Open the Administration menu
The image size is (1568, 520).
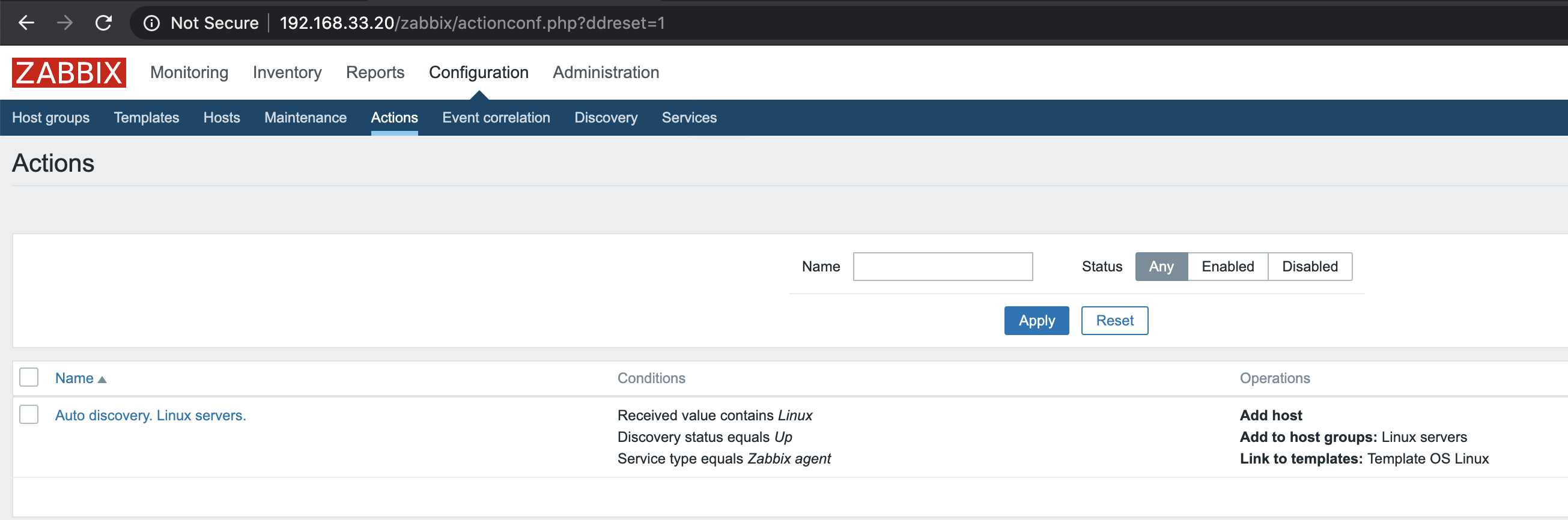point(605,73)
